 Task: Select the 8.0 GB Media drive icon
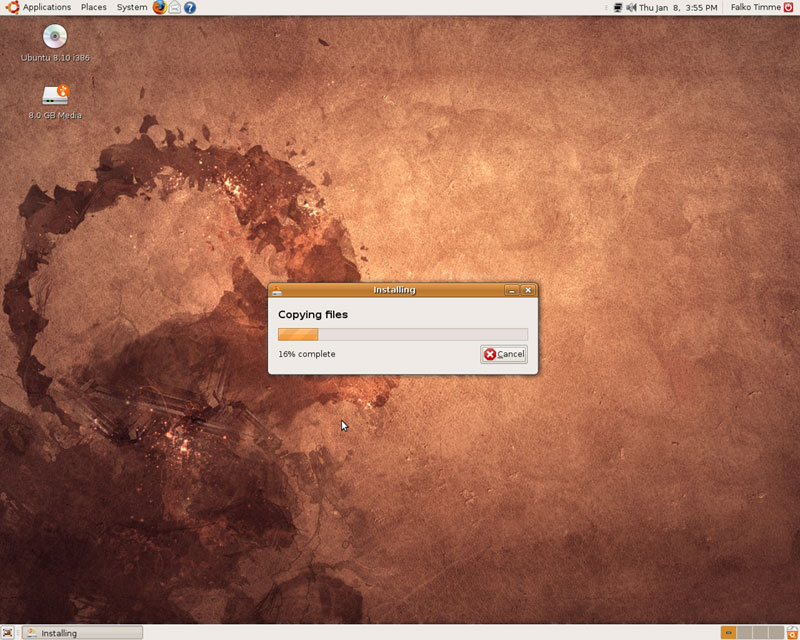55,95
